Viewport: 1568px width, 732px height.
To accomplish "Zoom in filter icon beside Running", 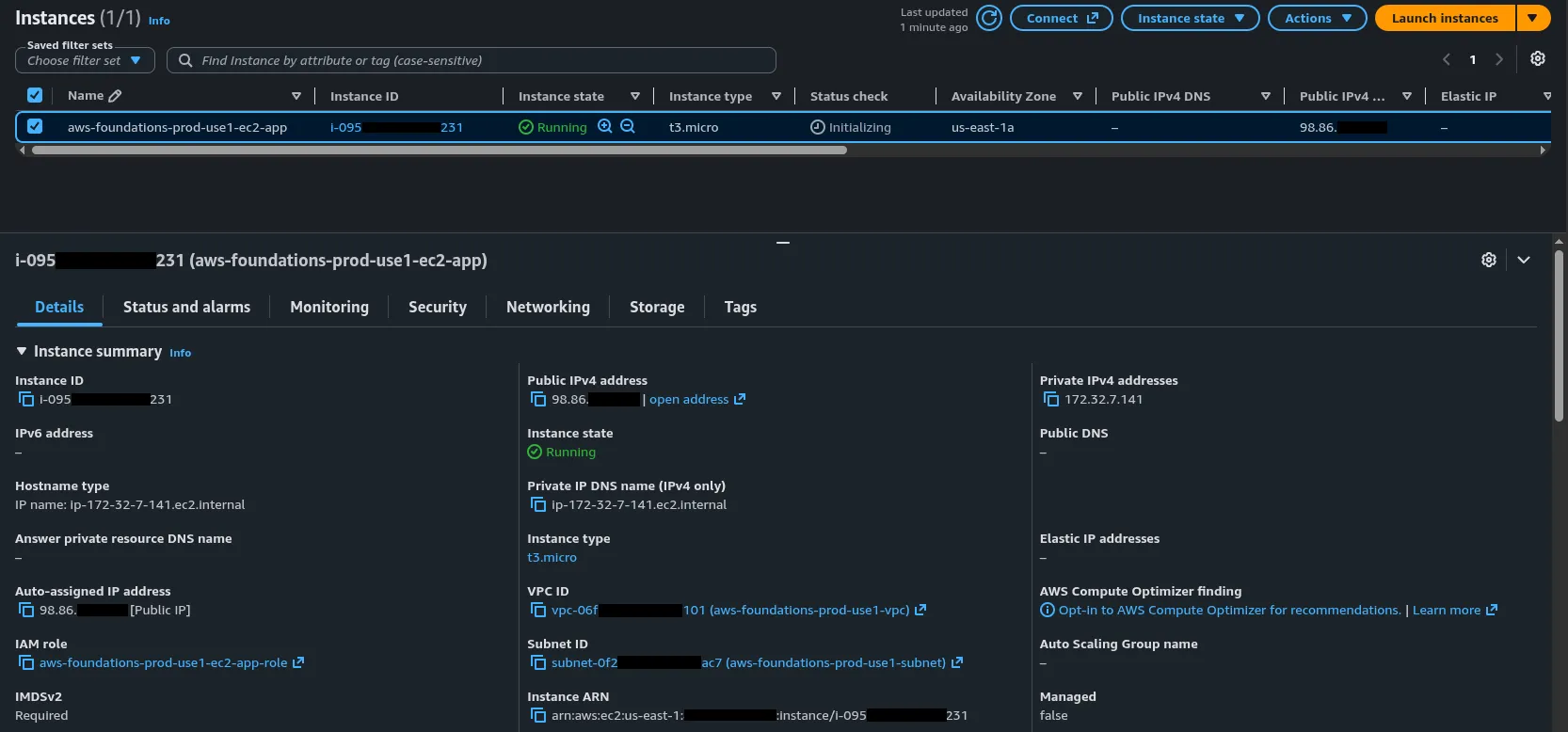I will (x=605, y=126).
